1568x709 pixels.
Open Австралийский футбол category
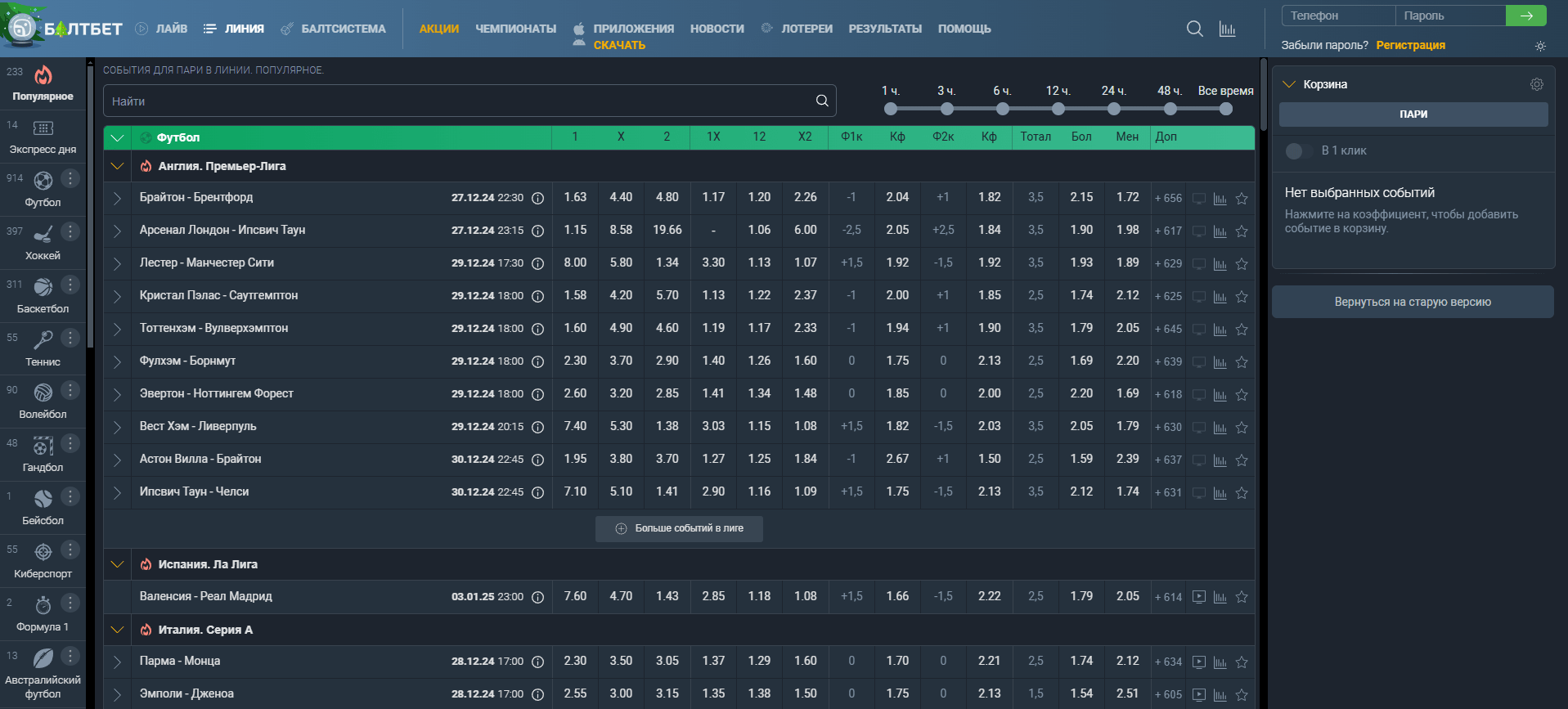pos(43,674)
